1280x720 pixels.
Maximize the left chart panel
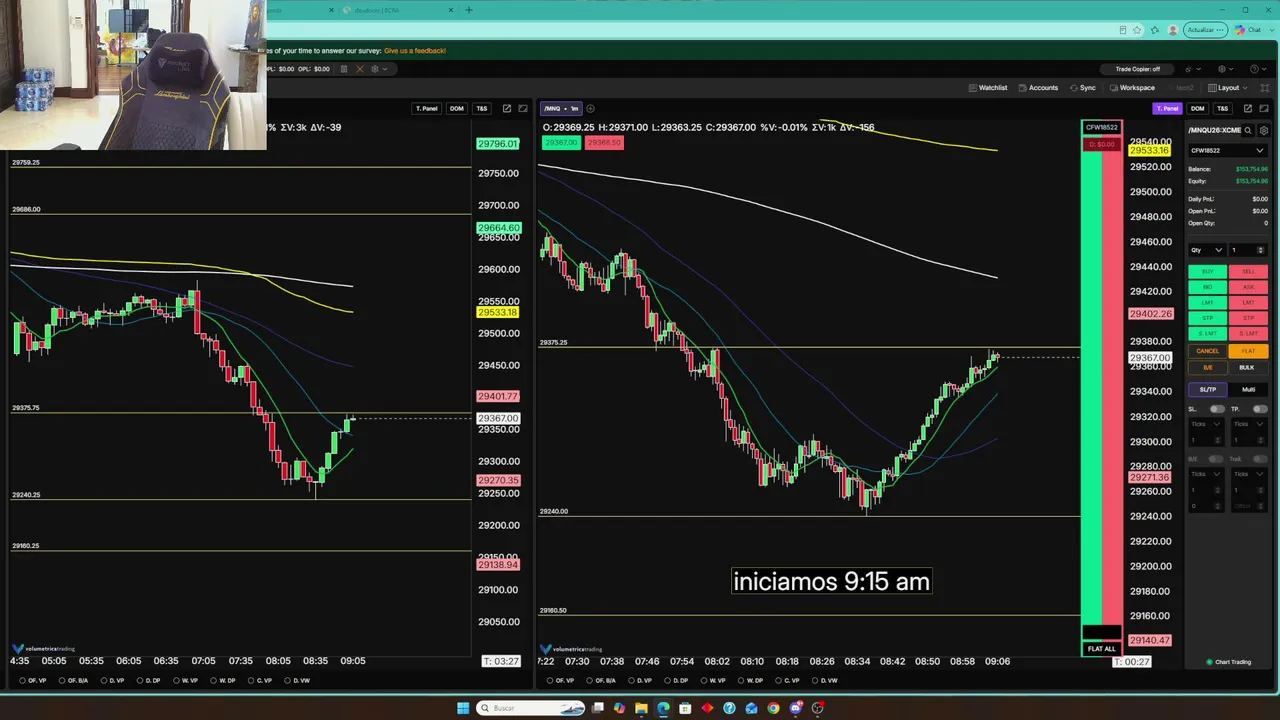[523, 108]
